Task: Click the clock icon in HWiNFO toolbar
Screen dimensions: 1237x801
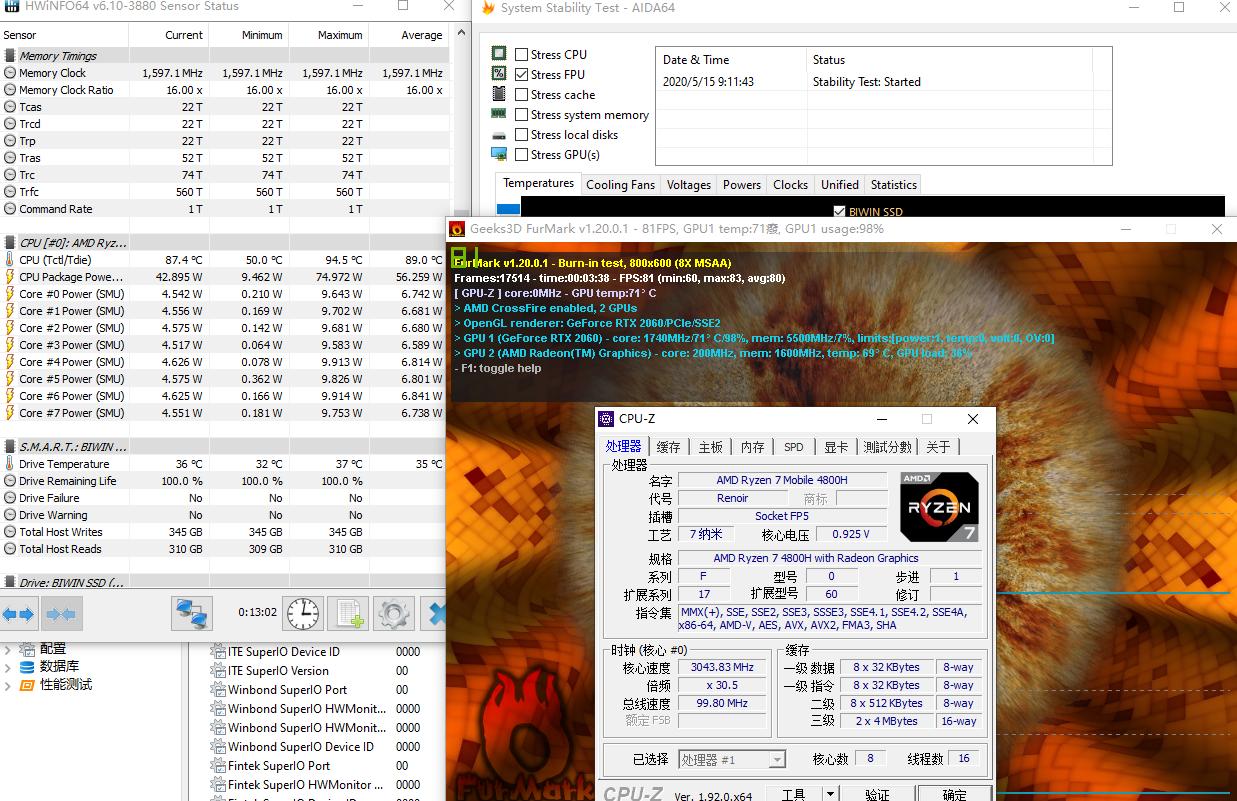Action: click(x=303, y=615)
